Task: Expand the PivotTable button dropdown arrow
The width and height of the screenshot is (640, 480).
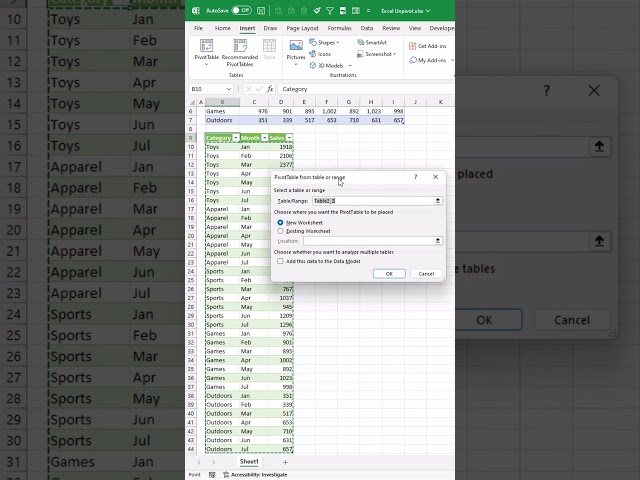Action: pos(207,64)
